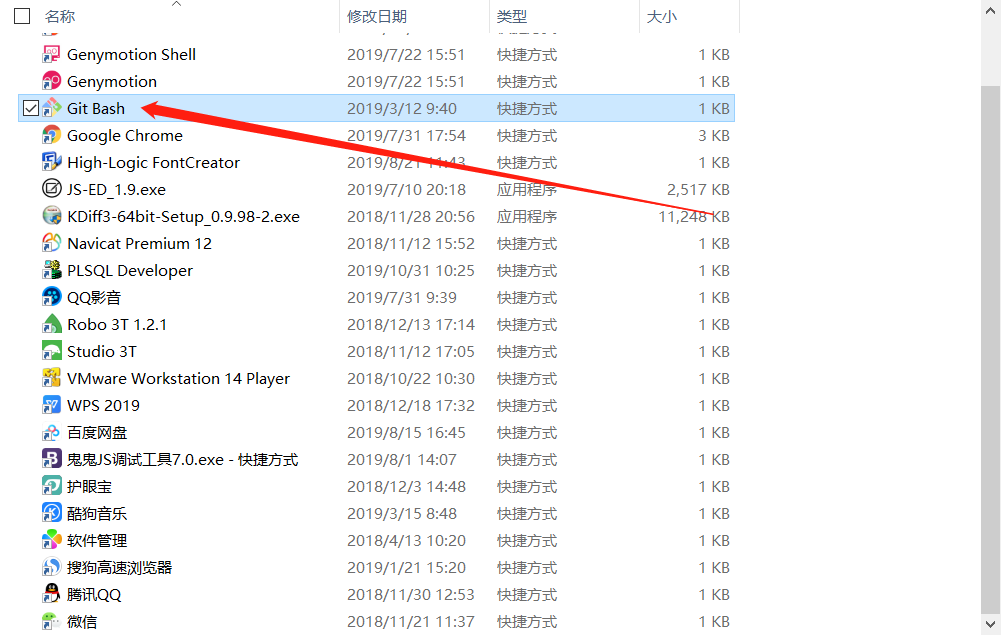Viewport: 1001px width, 635px height.
Task: Select the VMware Workstation 14 Player name
Action: tap(178, 378)
